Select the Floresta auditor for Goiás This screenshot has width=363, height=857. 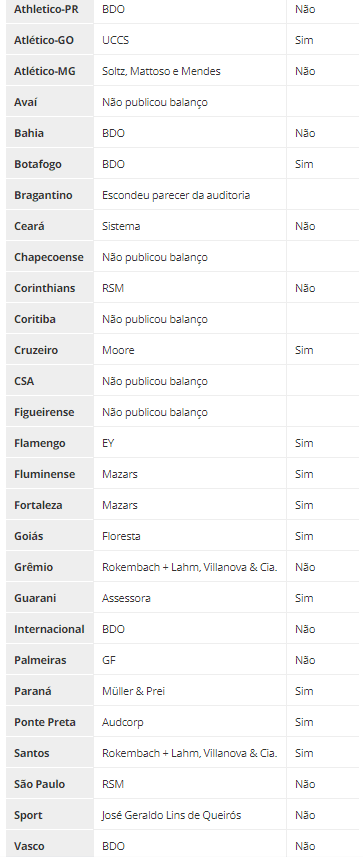tap(190, 536)
